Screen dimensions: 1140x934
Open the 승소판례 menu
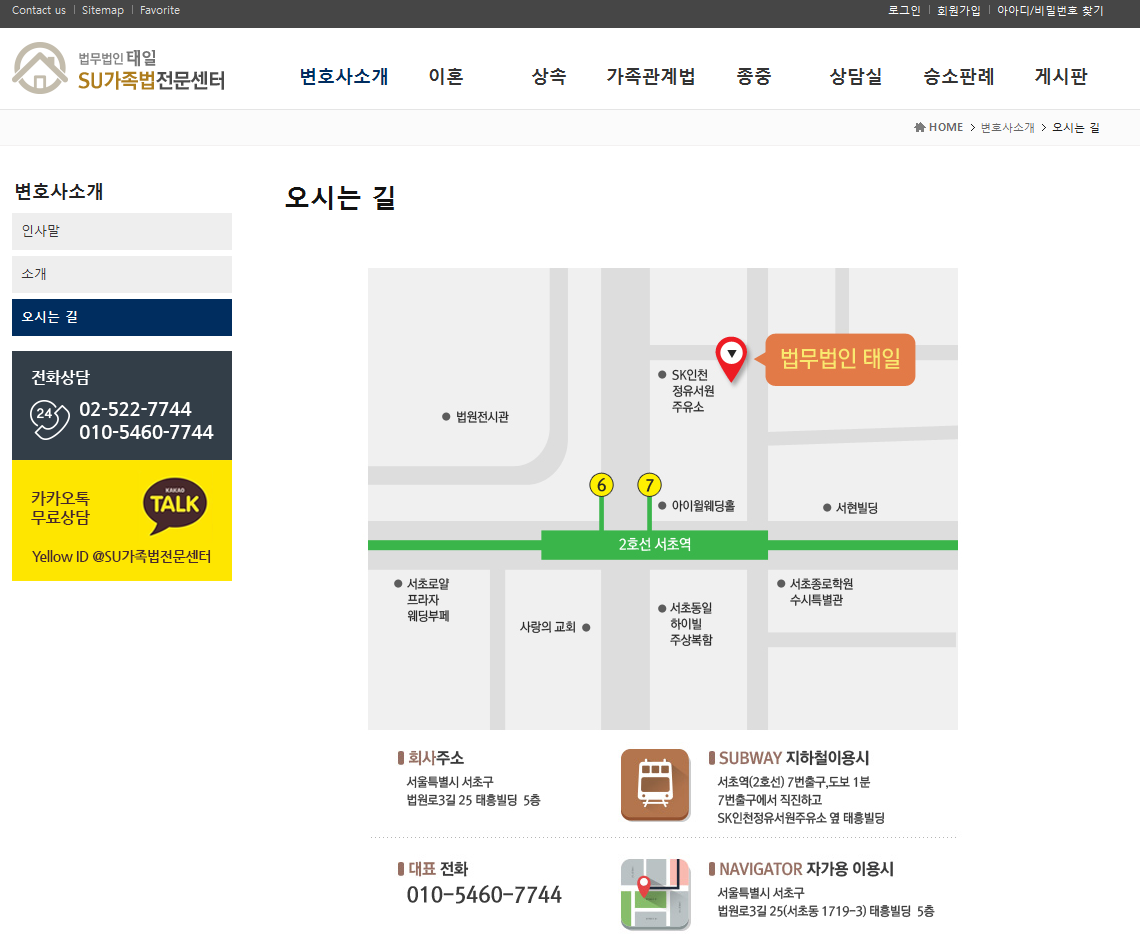click(x=958, y=77)
